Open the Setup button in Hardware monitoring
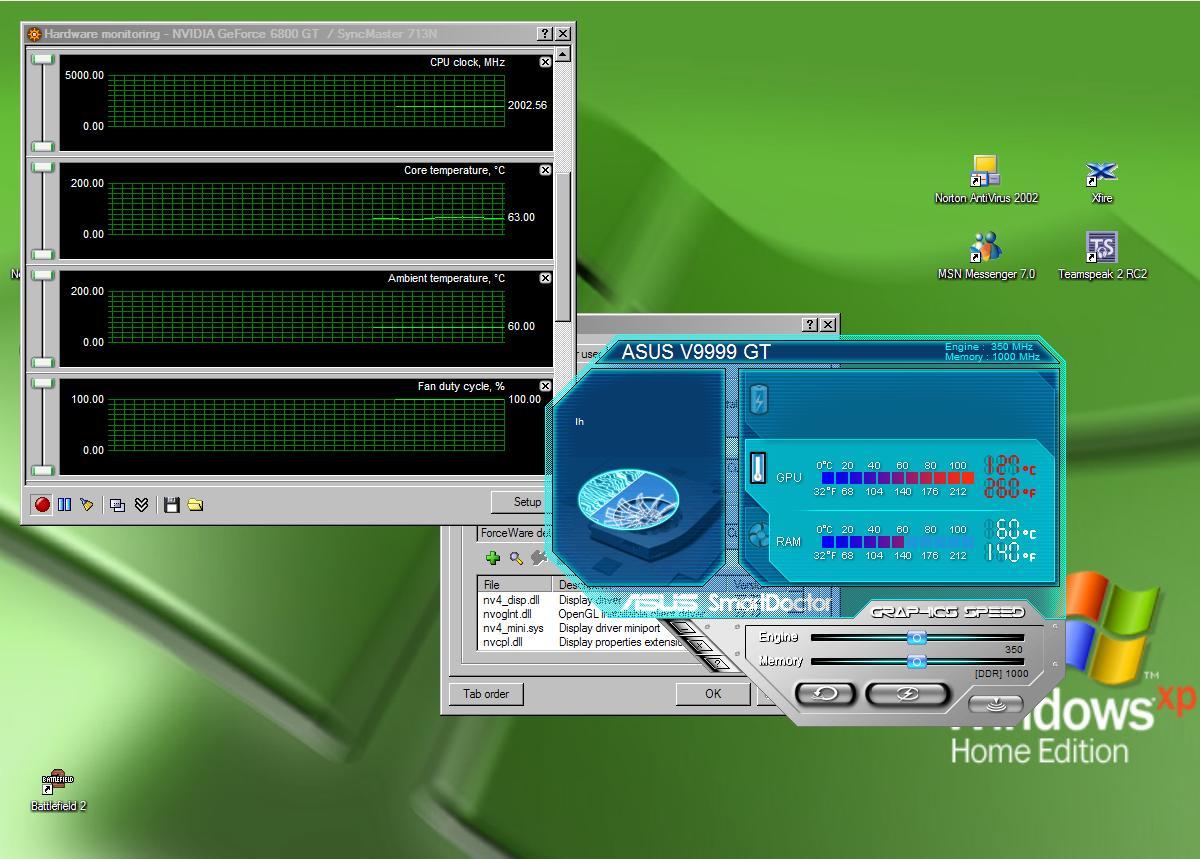 pyautogui.click(x=522, y=502)
